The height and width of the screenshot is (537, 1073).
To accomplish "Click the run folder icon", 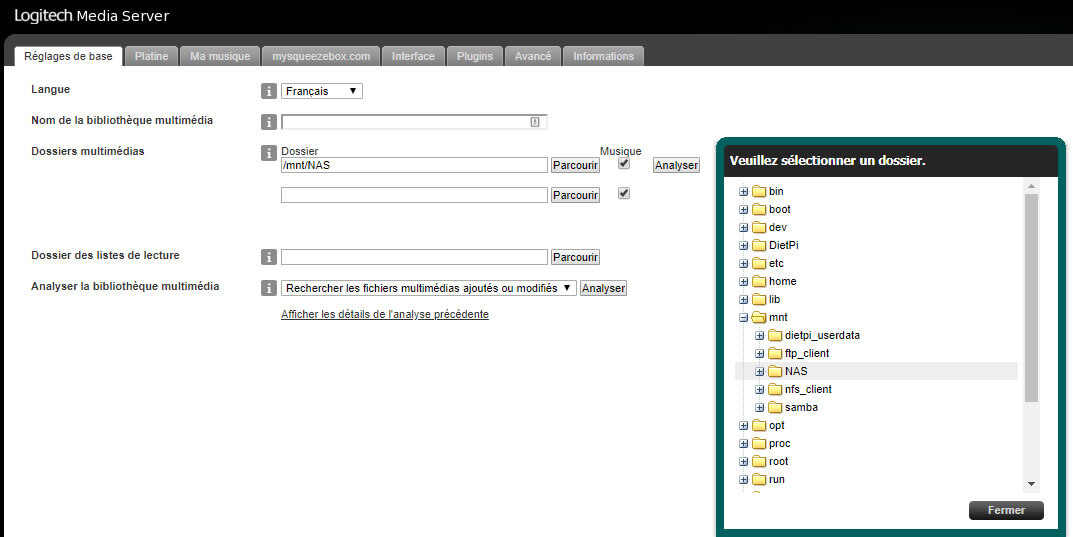I will pos(759,480).
